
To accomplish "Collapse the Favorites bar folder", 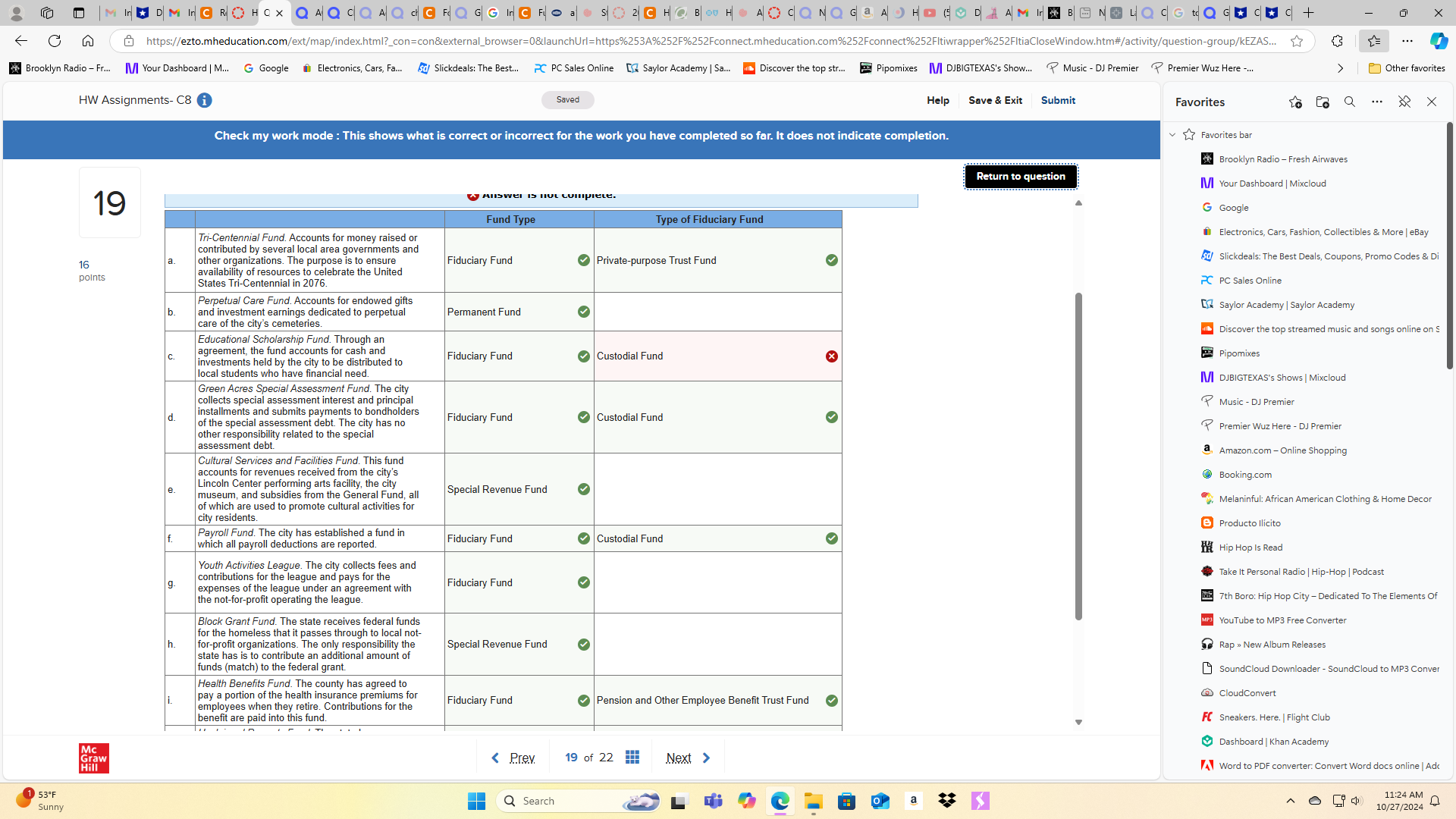I will click(1172, 135).
